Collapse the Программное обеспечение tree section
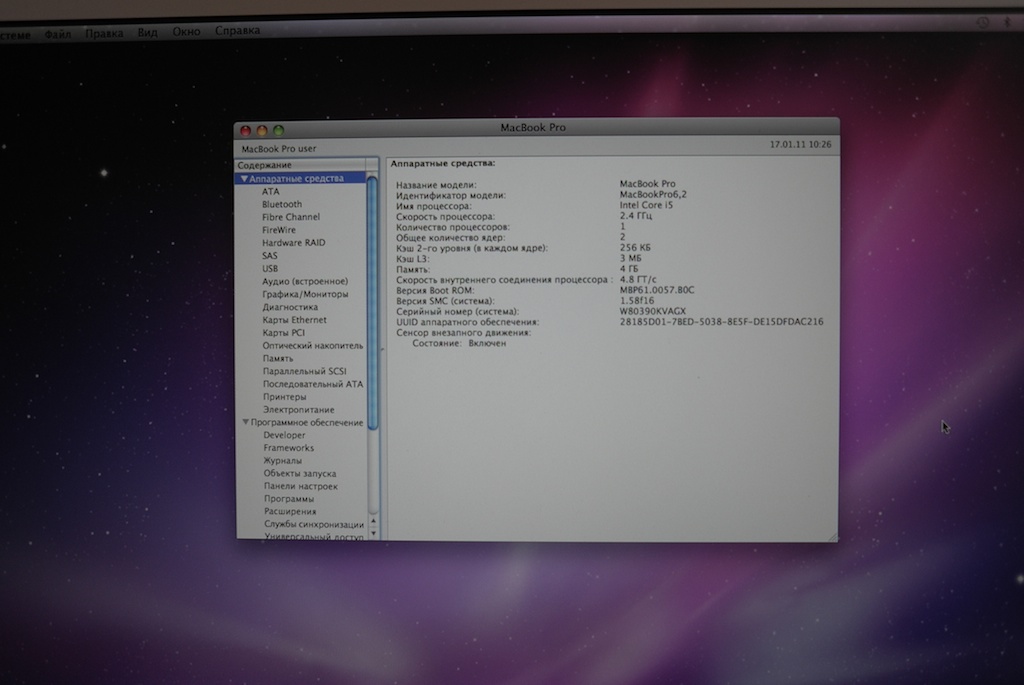 [x=246, y=422]
